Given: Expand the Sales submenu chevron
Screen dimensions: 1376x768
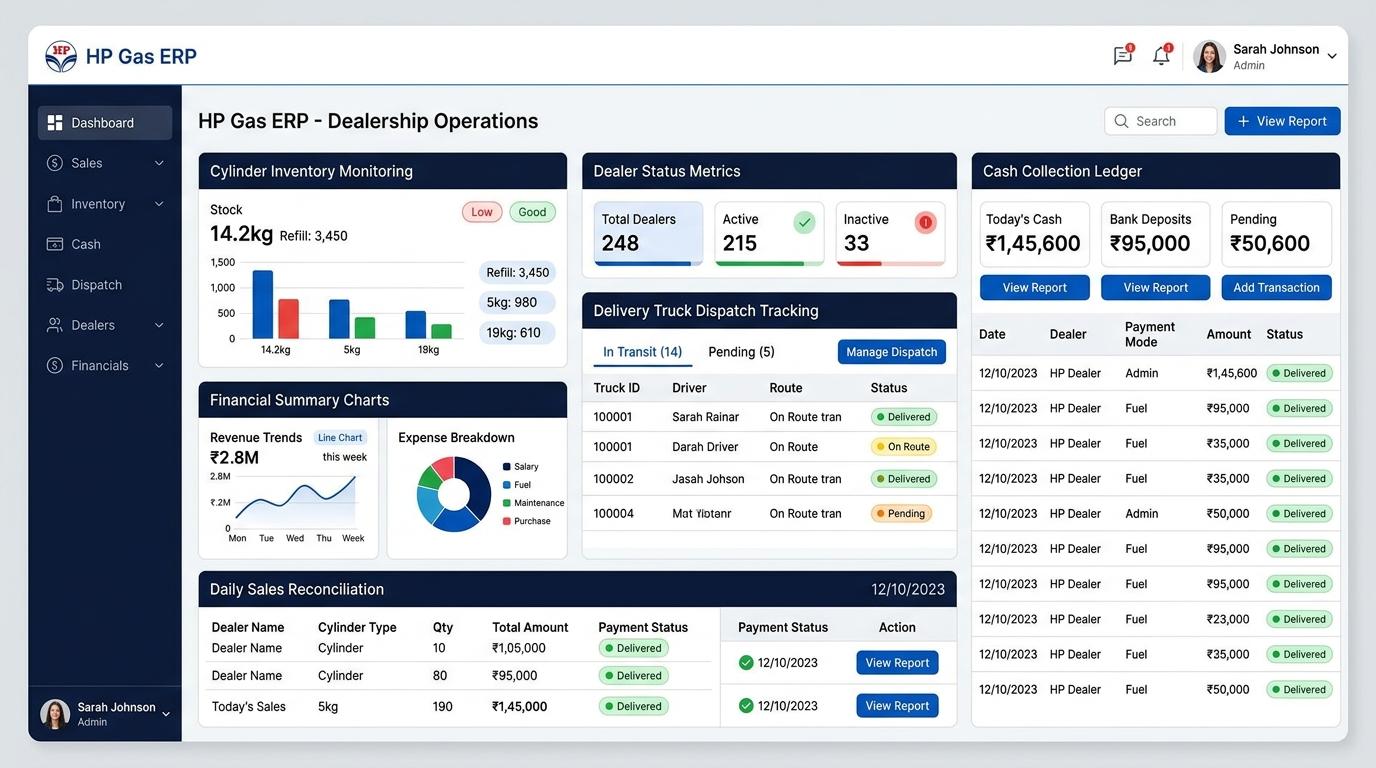Looking at the screenshot, I should coord(159,163).
